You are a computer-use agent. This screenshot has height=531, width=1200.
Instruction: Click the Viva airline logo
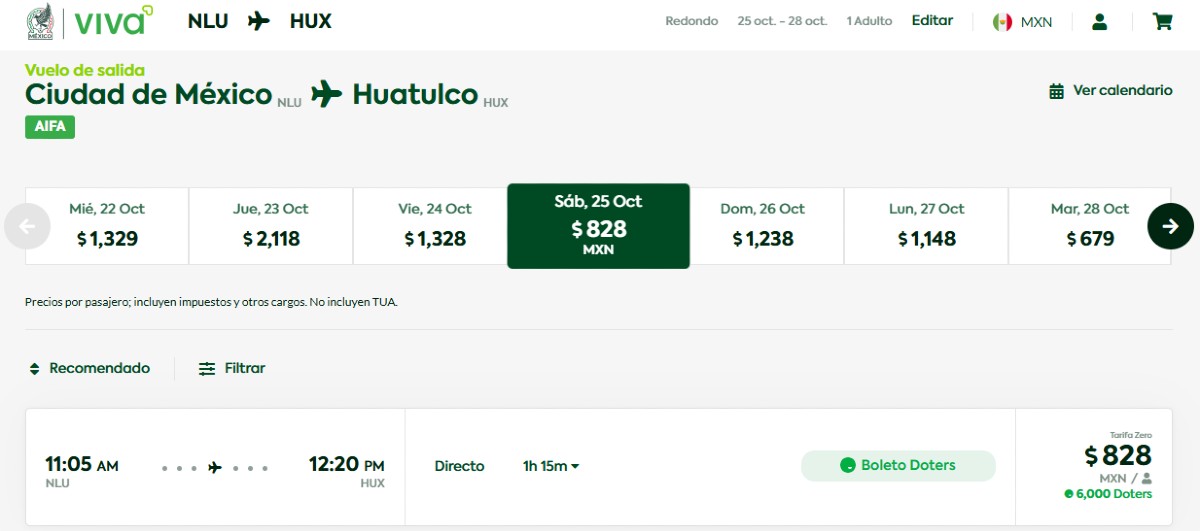tap(113, 21)
